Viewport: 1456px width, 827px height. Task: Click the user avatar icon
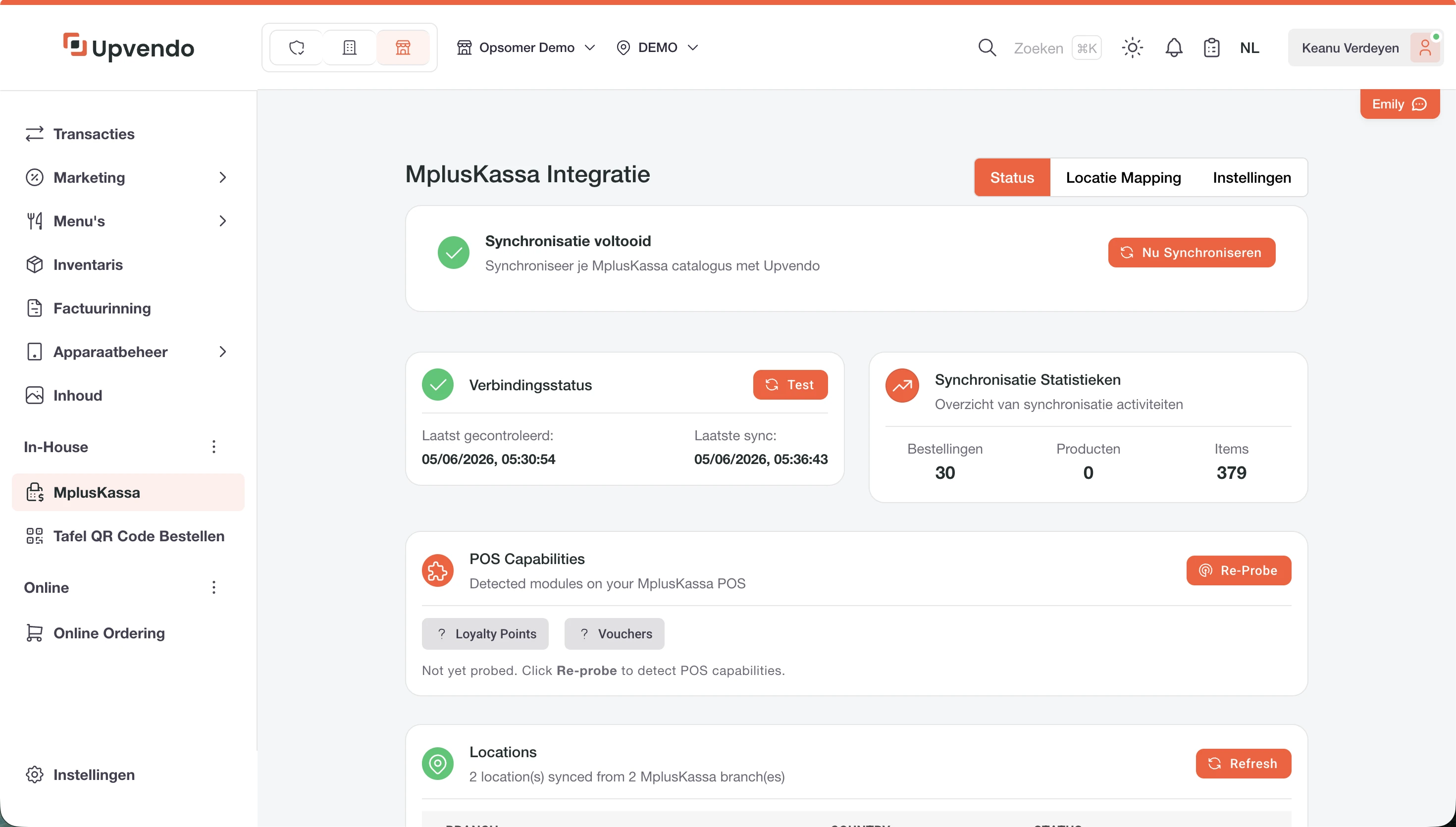(x=1425, y=48)
